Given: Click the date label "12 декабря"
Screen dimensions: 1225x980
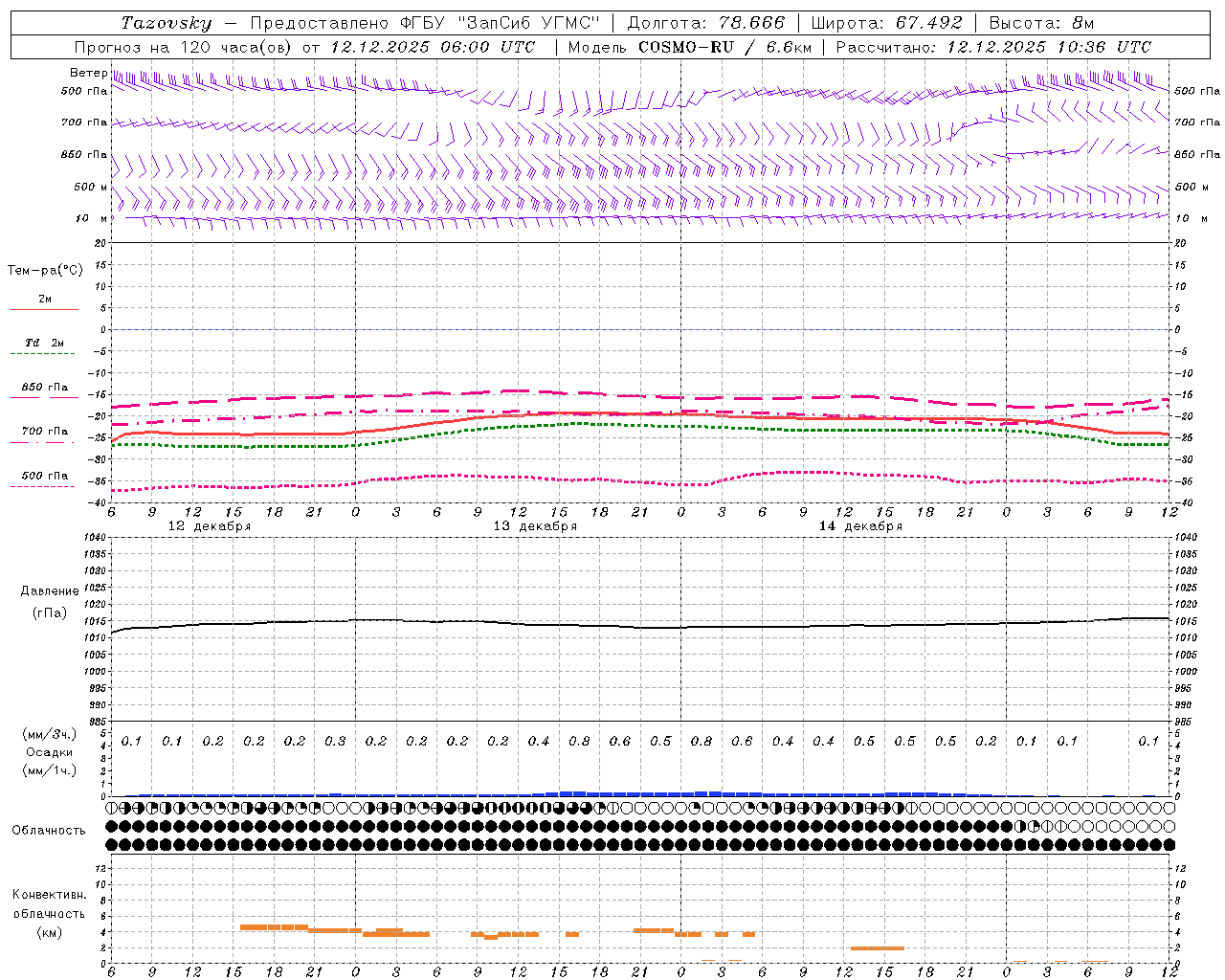Looking at the screenshot, I should click(210, 526).
